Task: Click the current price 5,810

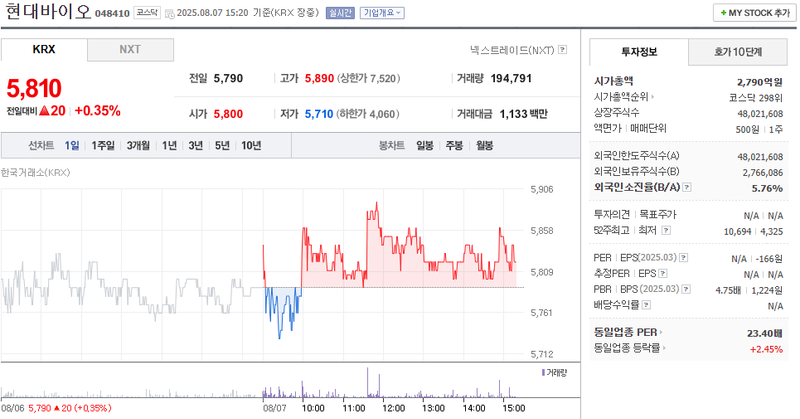Action: [34, 88]
